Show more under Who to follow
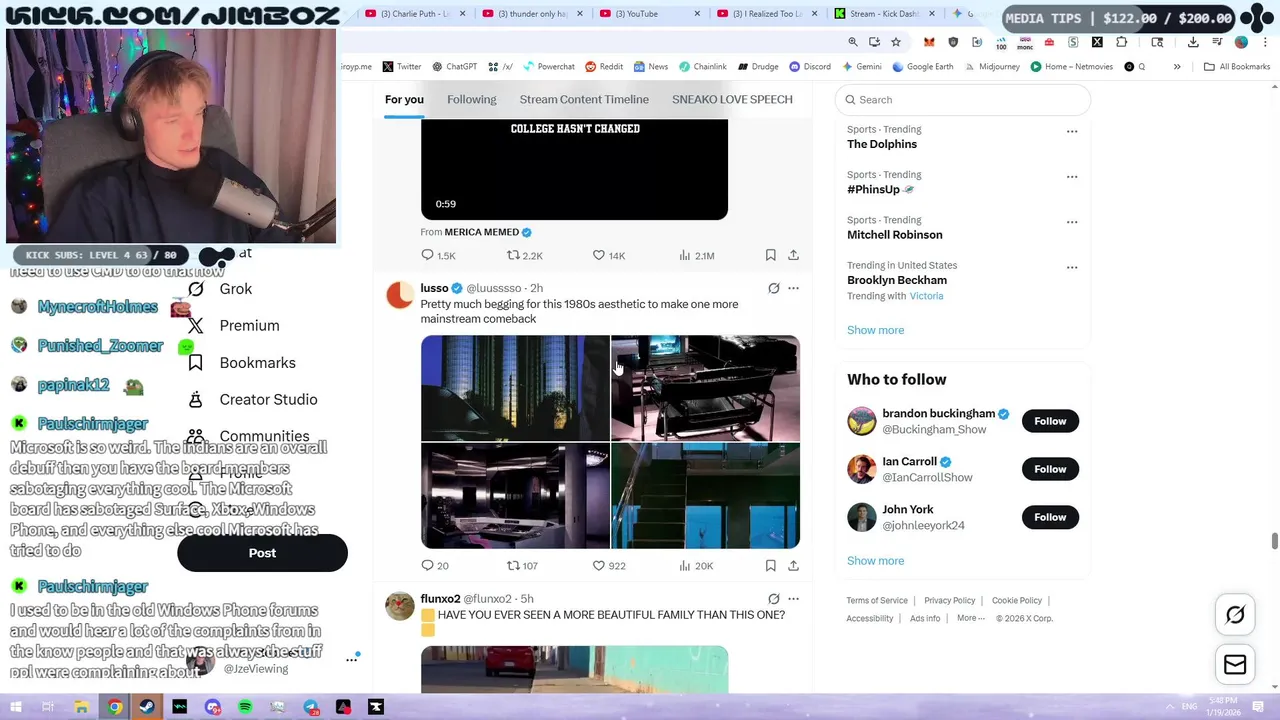Viewport: 1280px width, 720px height. [875, 561]
